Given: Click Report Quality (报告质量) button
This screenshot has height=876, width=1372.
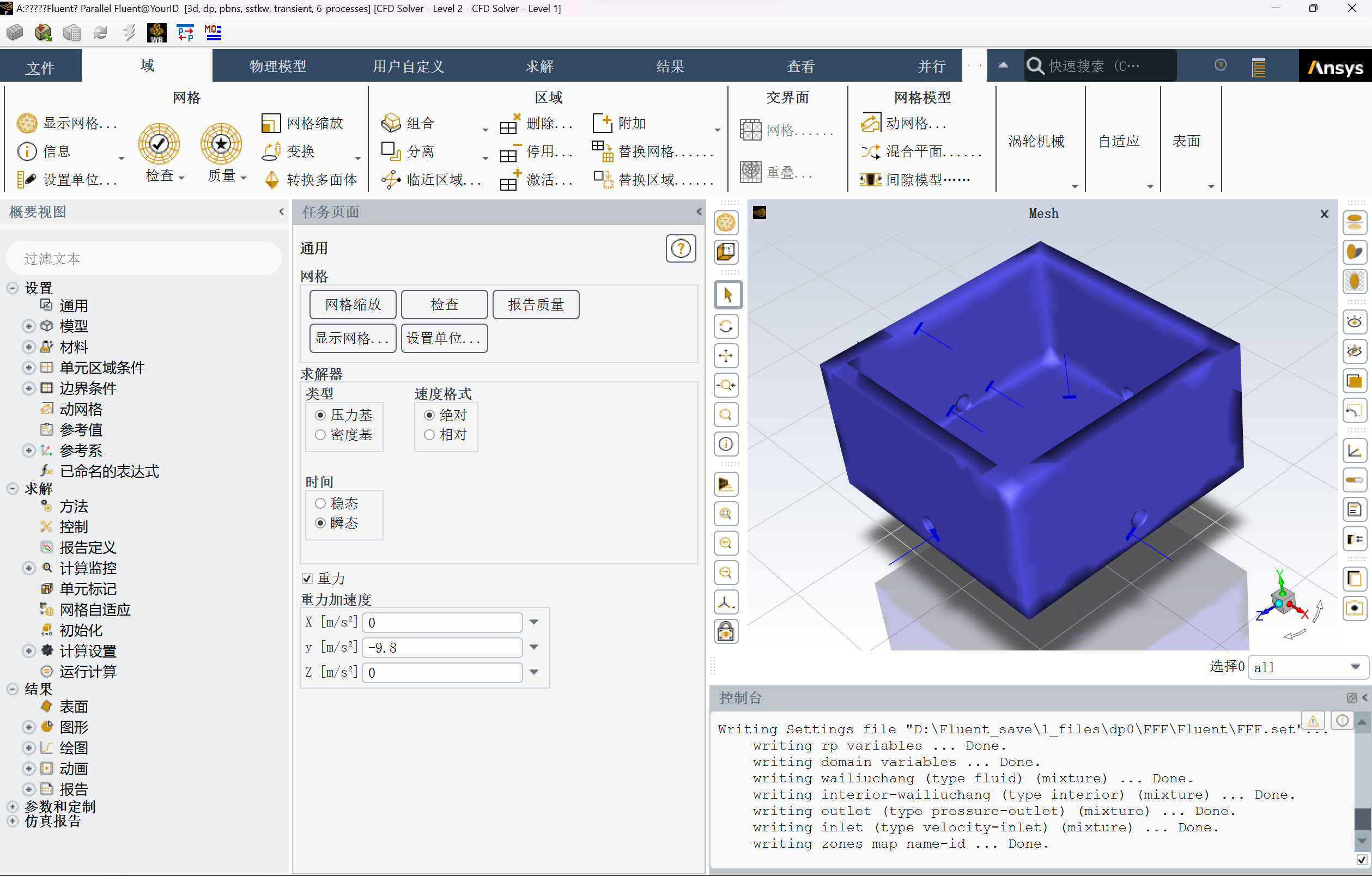Looking at the screenshot, I should [x=536, y=305].
